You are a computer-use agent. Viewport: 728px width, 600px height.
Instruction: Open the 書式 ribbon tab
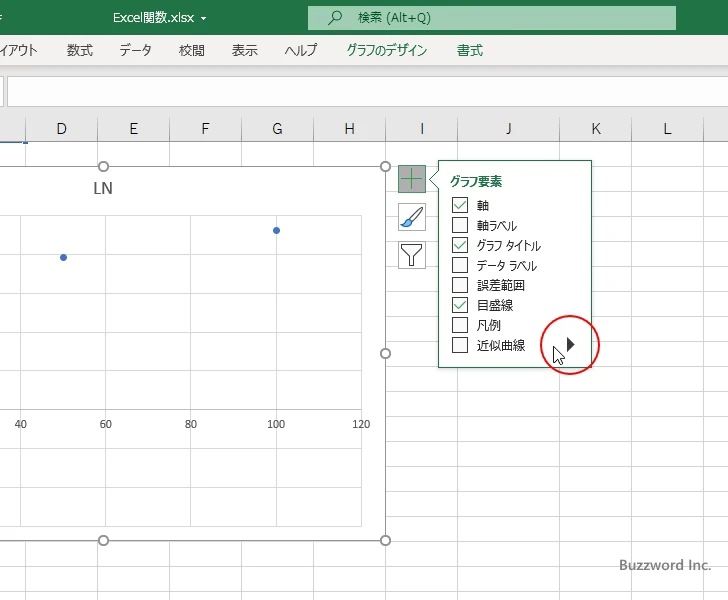click(x=470, y=50)
